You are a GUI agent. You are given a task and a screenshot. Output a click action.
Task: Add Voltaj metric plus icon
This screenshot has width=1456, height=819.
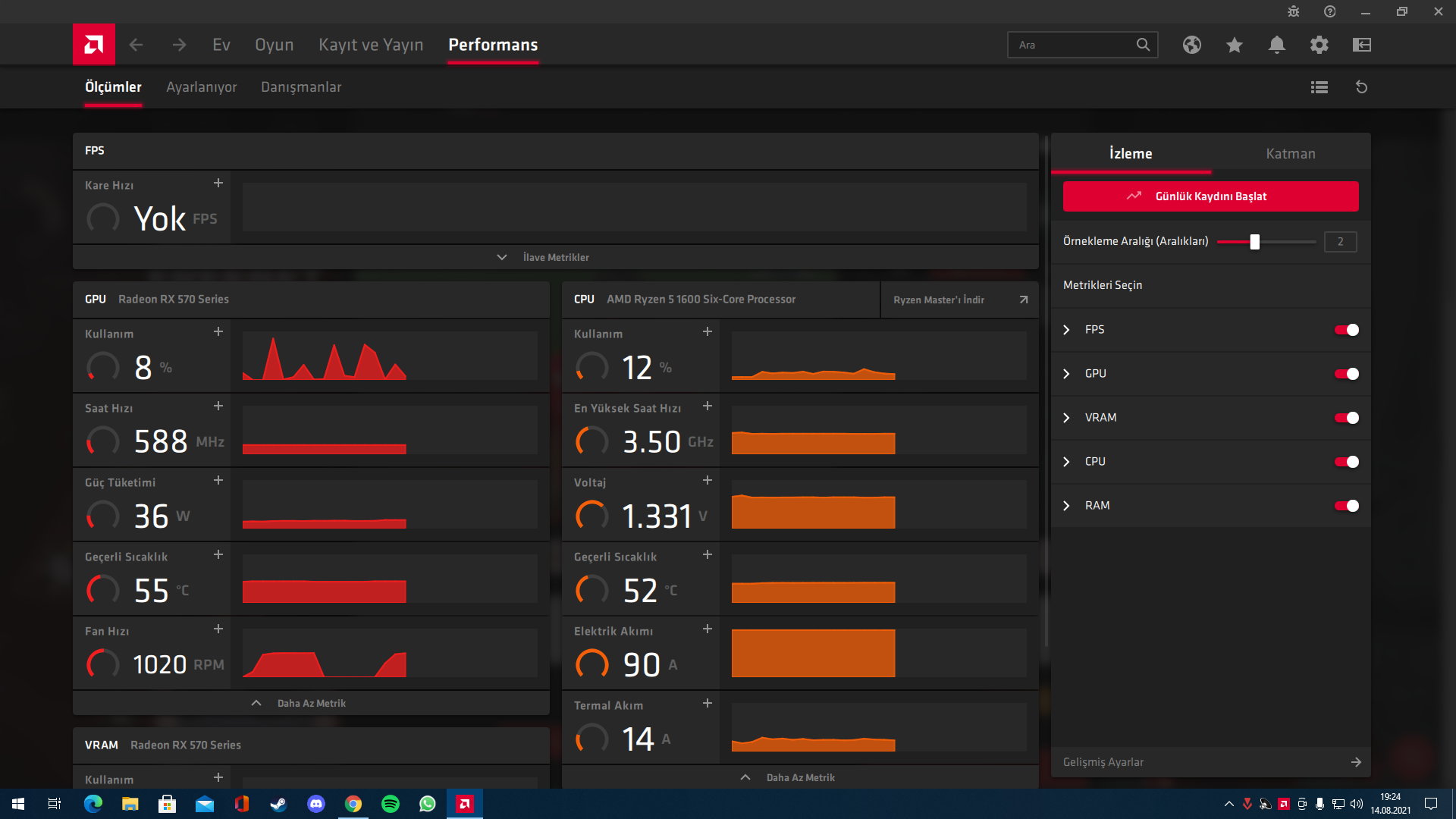[708, 480]
